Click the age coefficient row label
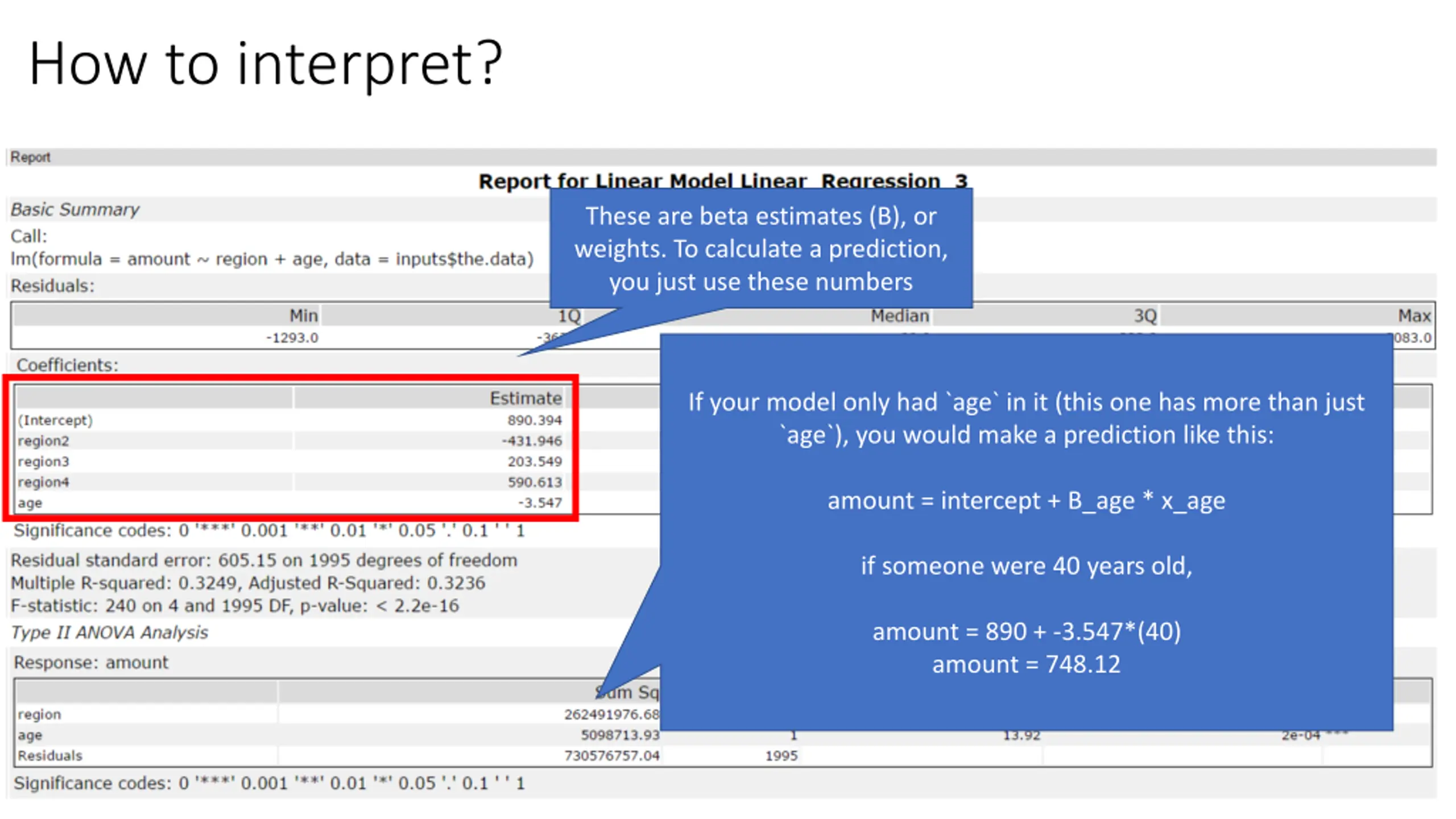The height and width of the screenshot is (819, 1456). (x=30, y=503)
